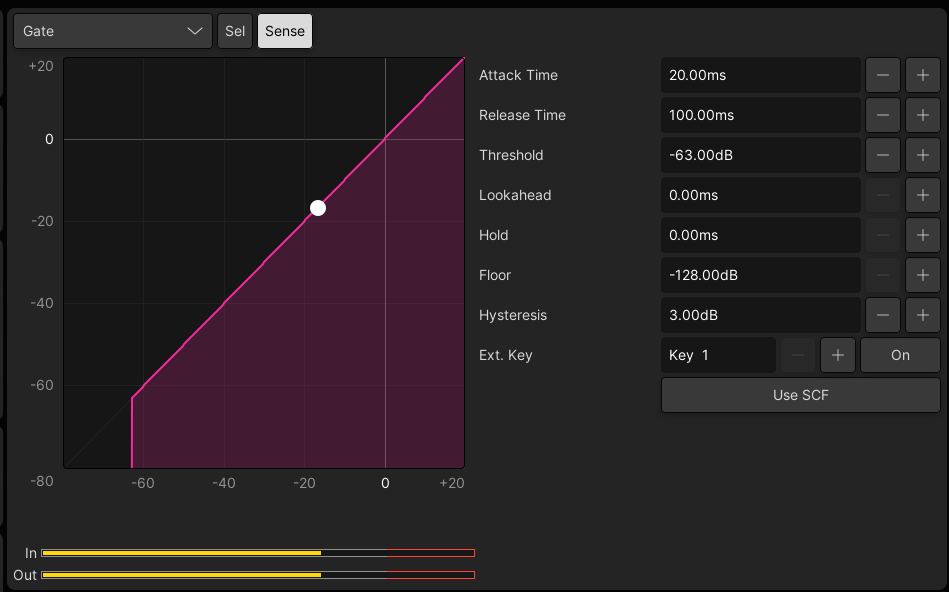Click plus button for Release Time
949x592 pixels.
coord(922,115)
